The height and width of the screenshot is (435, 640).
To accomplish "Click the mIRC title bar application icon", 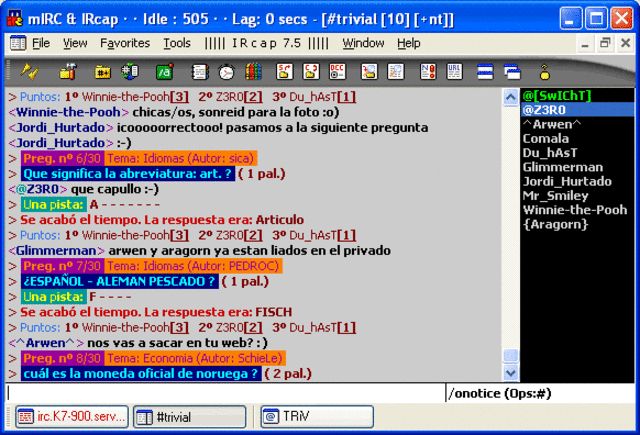I will click(x=15, y=19).
